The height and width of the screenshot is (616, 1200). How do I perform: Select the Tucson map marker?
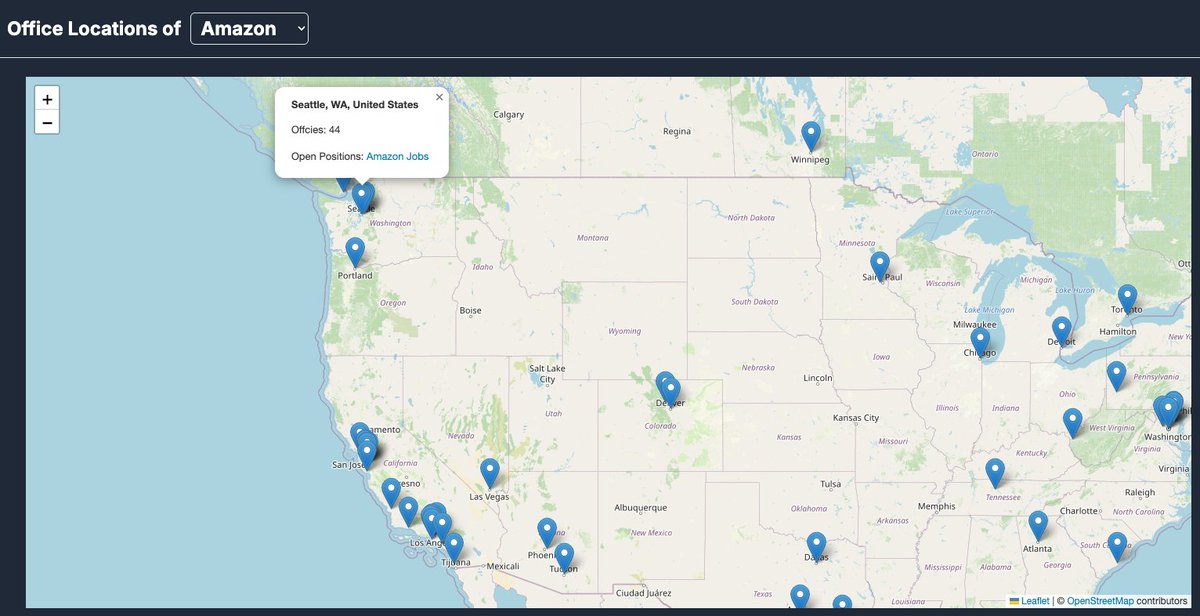click(x=565, y=559)
